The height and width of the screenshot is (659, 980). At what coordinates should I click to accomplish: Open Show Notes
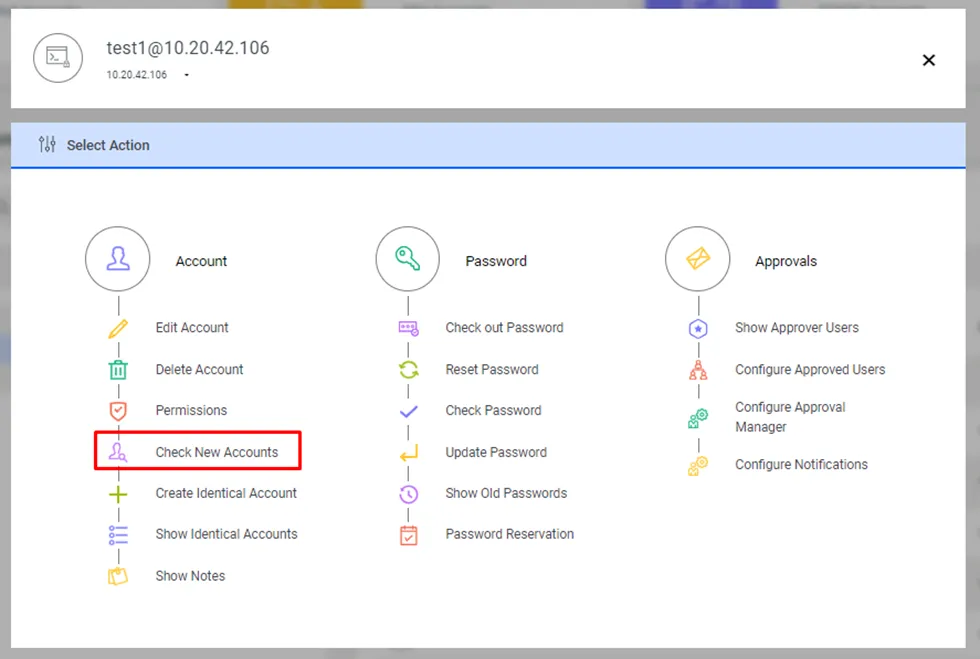(190, 576)
